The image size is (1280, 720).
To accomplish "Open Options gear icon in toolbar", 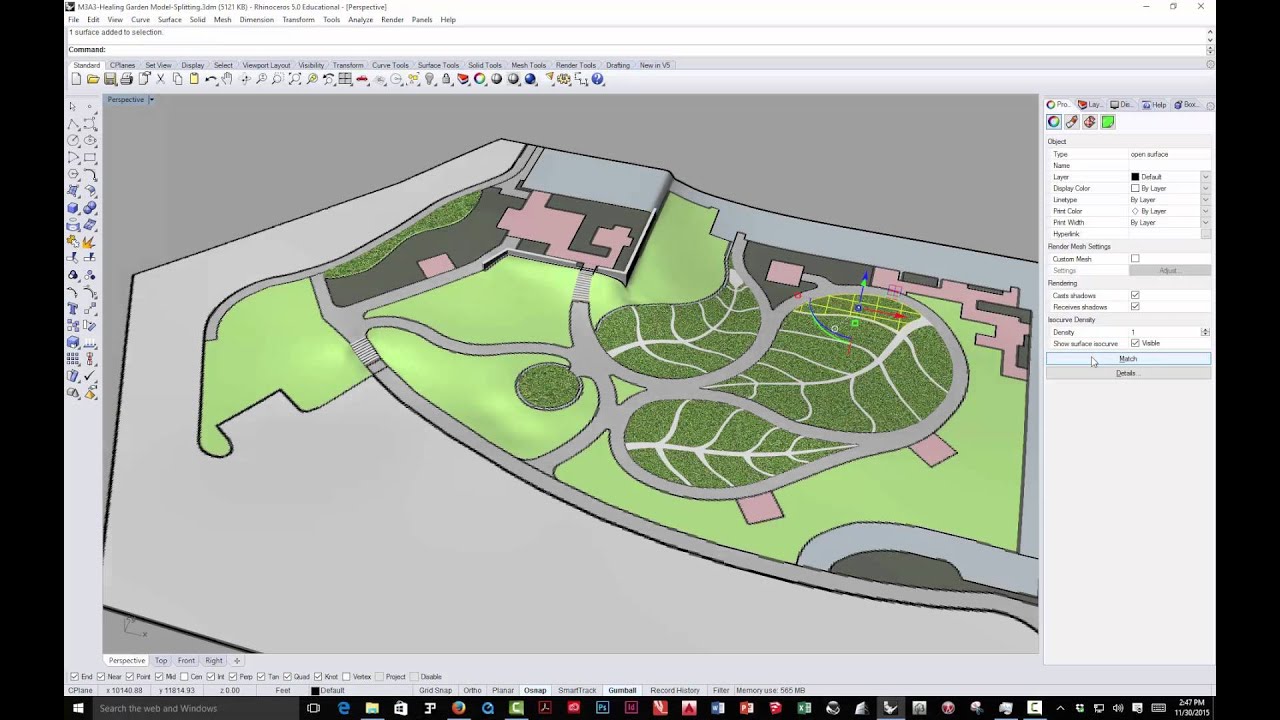I will pos(563,79).
